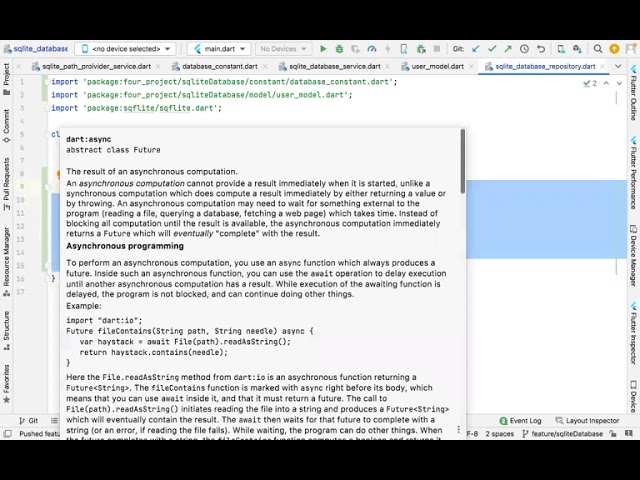Close the user_model.dart tab

[x=471, y=66]
